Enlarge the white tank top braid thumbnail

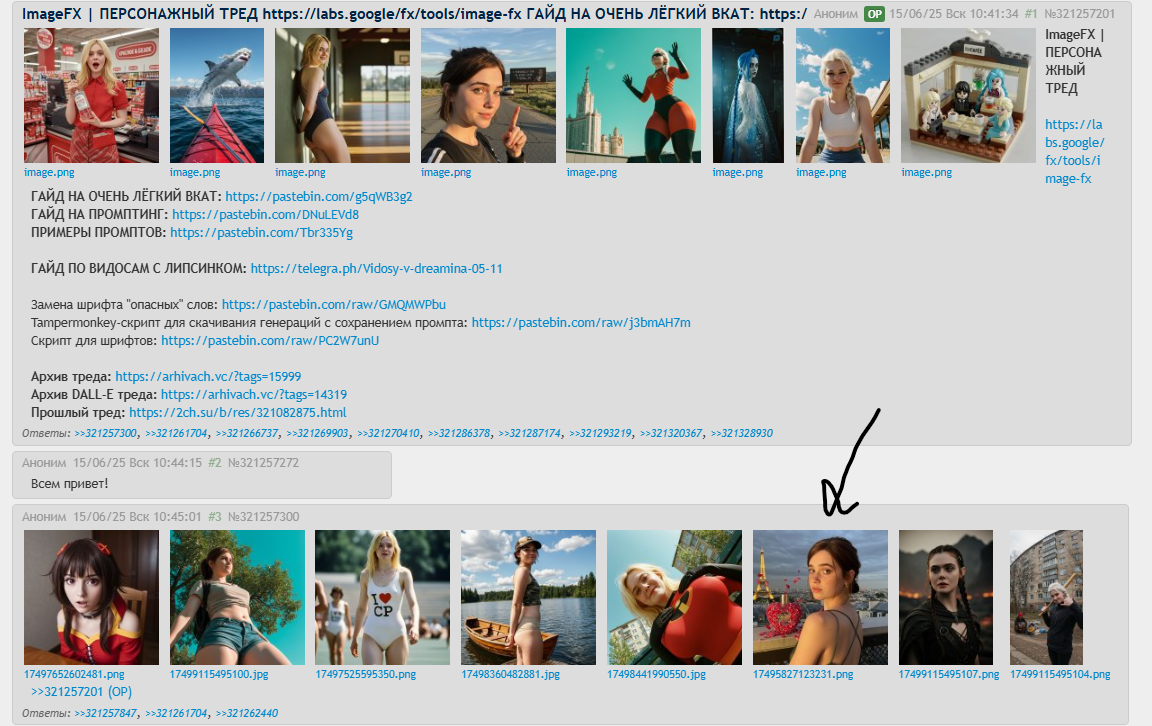pyautogui.click(x=843, y=96)
